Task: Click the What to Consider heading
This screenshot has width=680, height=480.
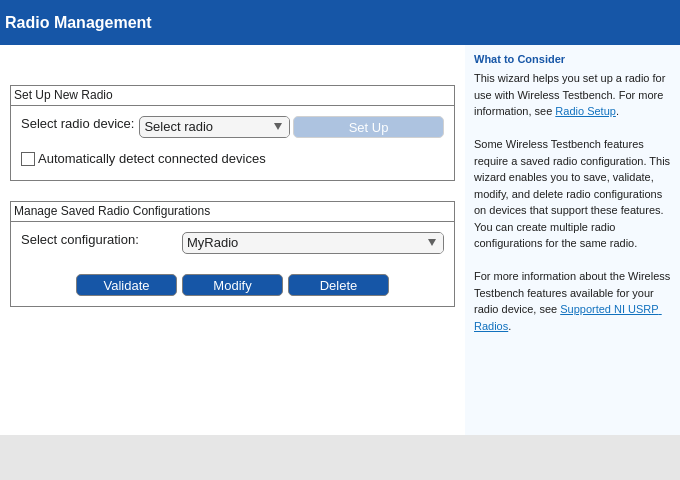Action: (x=519, y=59)
